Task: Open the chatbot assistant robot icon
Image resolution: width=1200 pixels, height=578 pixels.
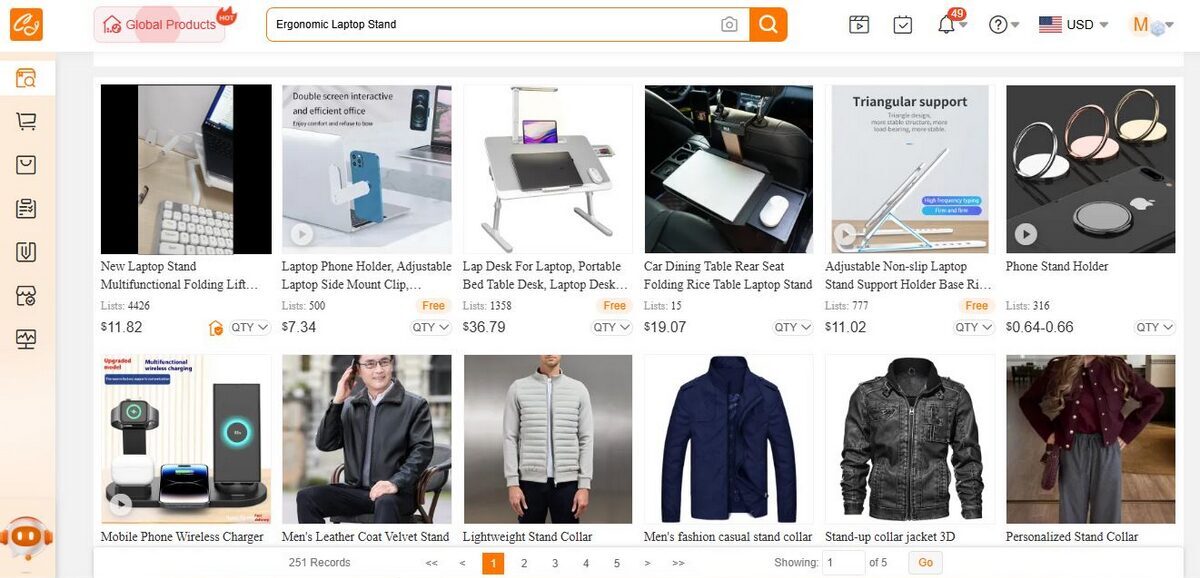Action: pos(26,539)
